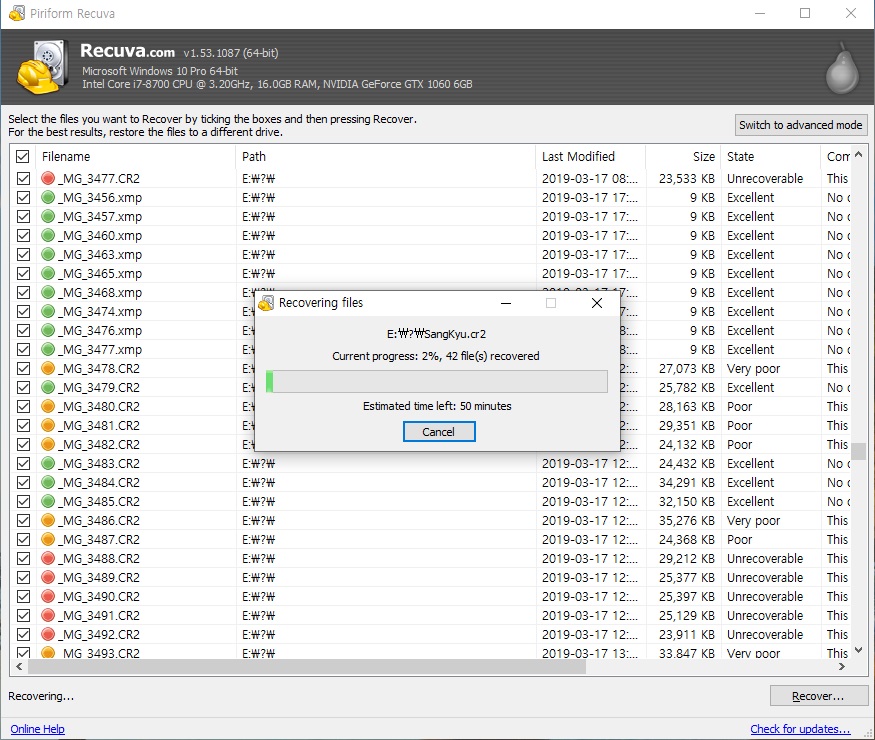
Task: Open the Online Help link
Action: [37, 729]
